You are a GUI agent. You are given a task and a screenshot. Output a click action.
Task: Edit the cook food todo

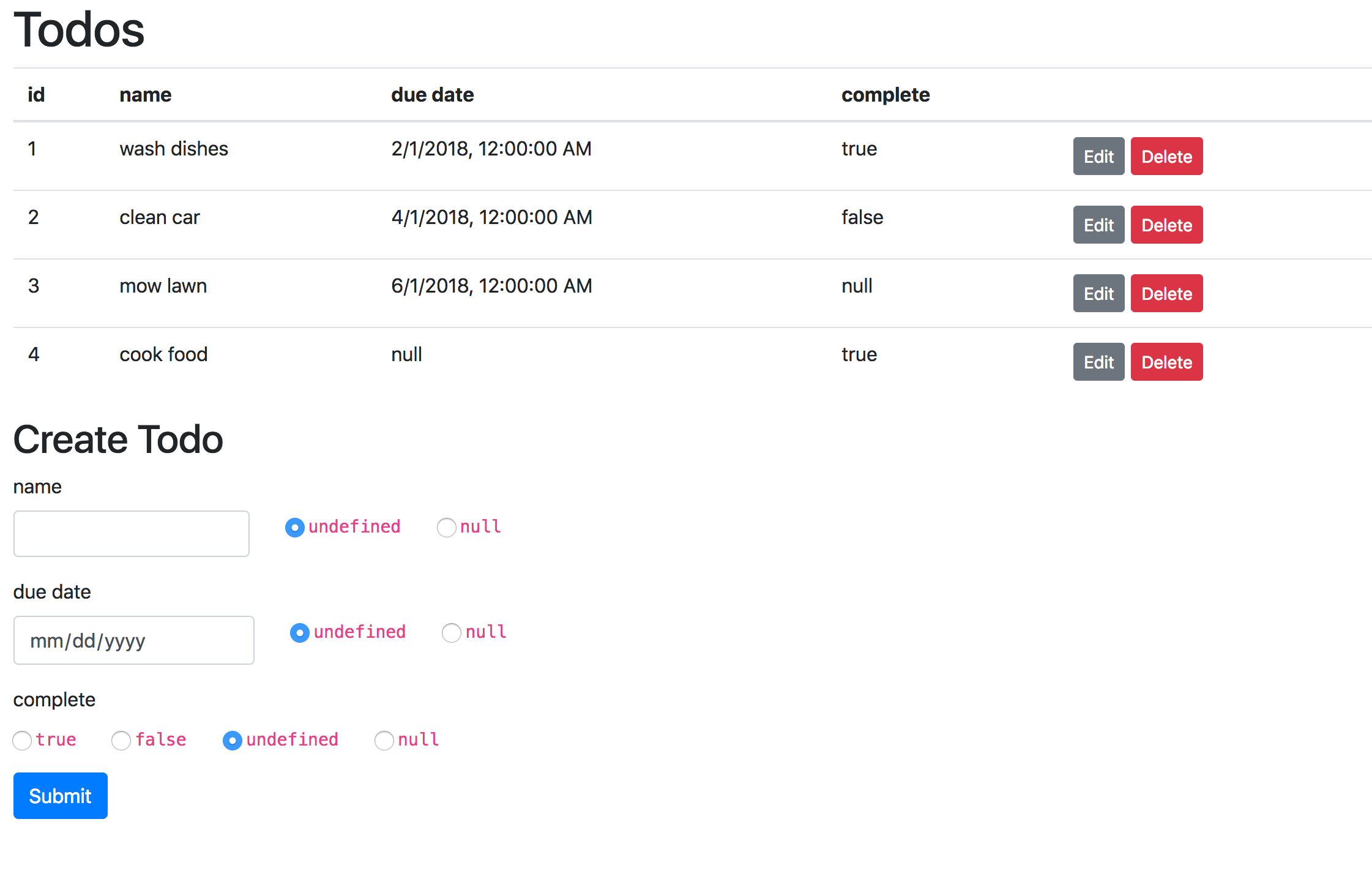[x=1098, y=362]
